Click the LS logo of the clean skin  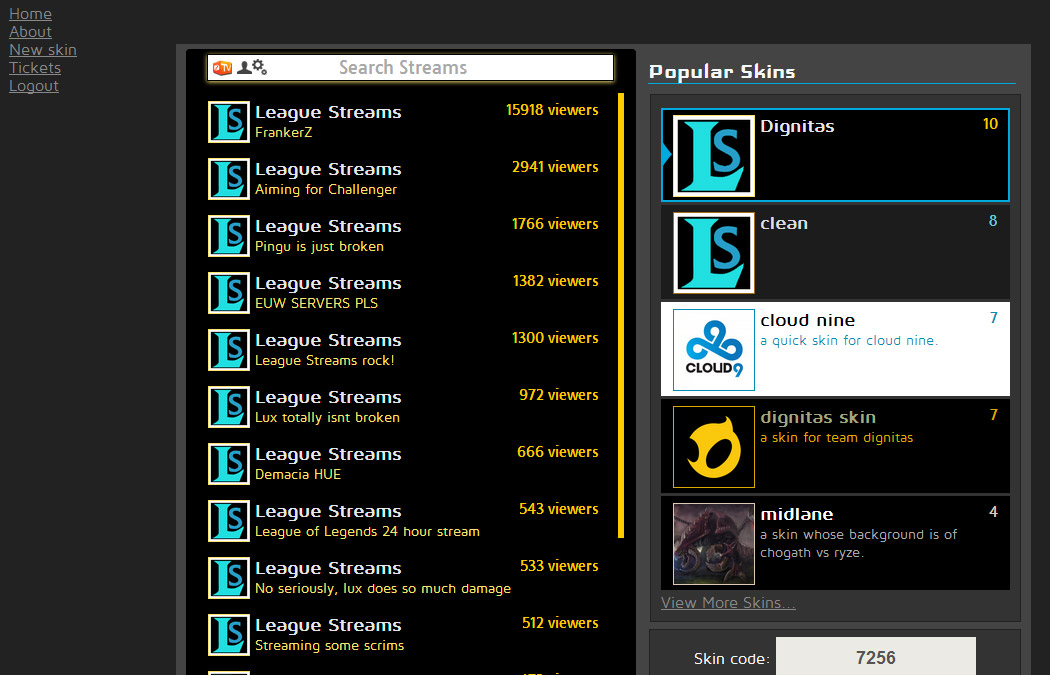713,253
